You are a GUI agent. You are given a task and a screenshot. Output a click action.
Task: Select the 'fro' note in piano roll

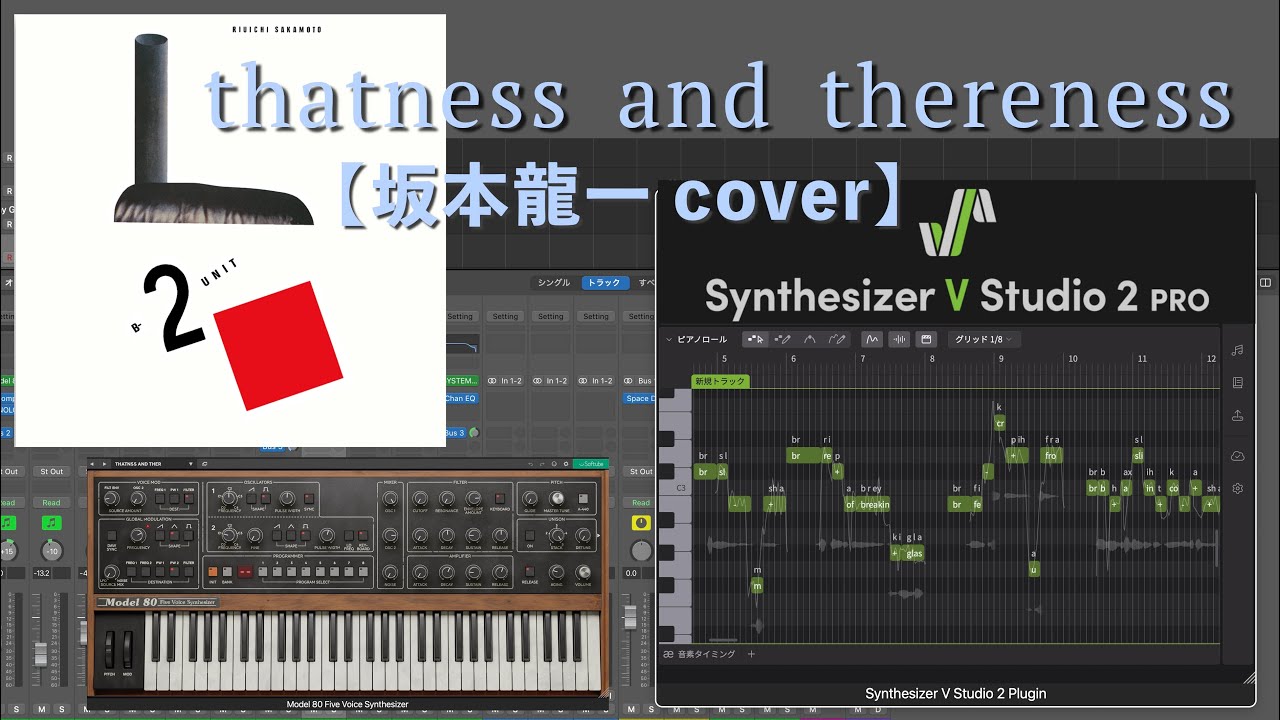tap(1050, 455)
